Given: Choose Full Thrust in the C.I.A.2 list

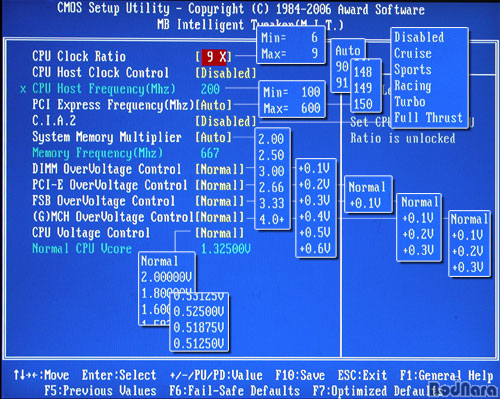Looking at the screenshot, I should coord(429,118).
